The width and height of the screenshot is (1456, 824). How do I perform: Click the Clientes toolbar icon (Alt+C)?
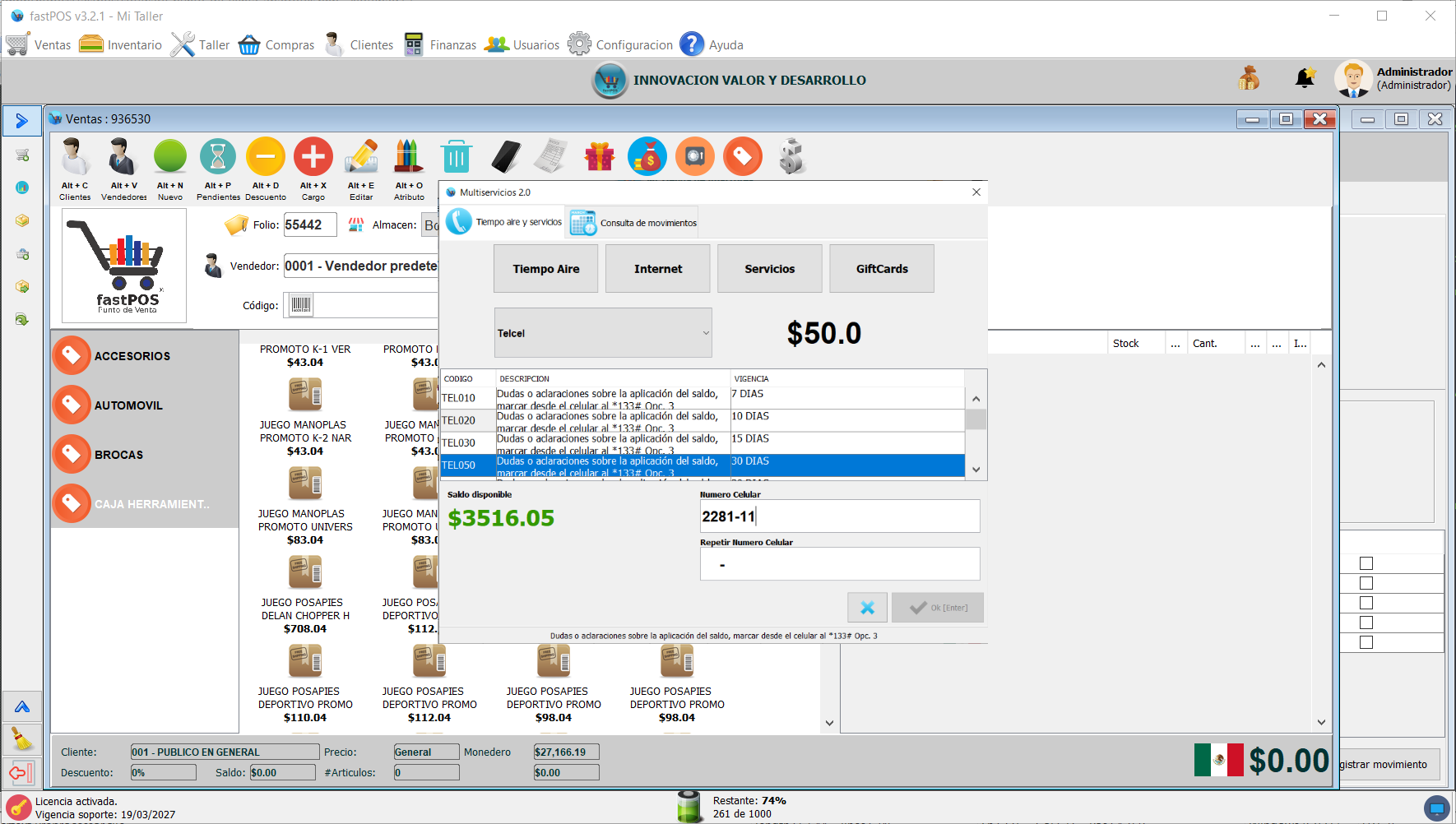[74, 158]
